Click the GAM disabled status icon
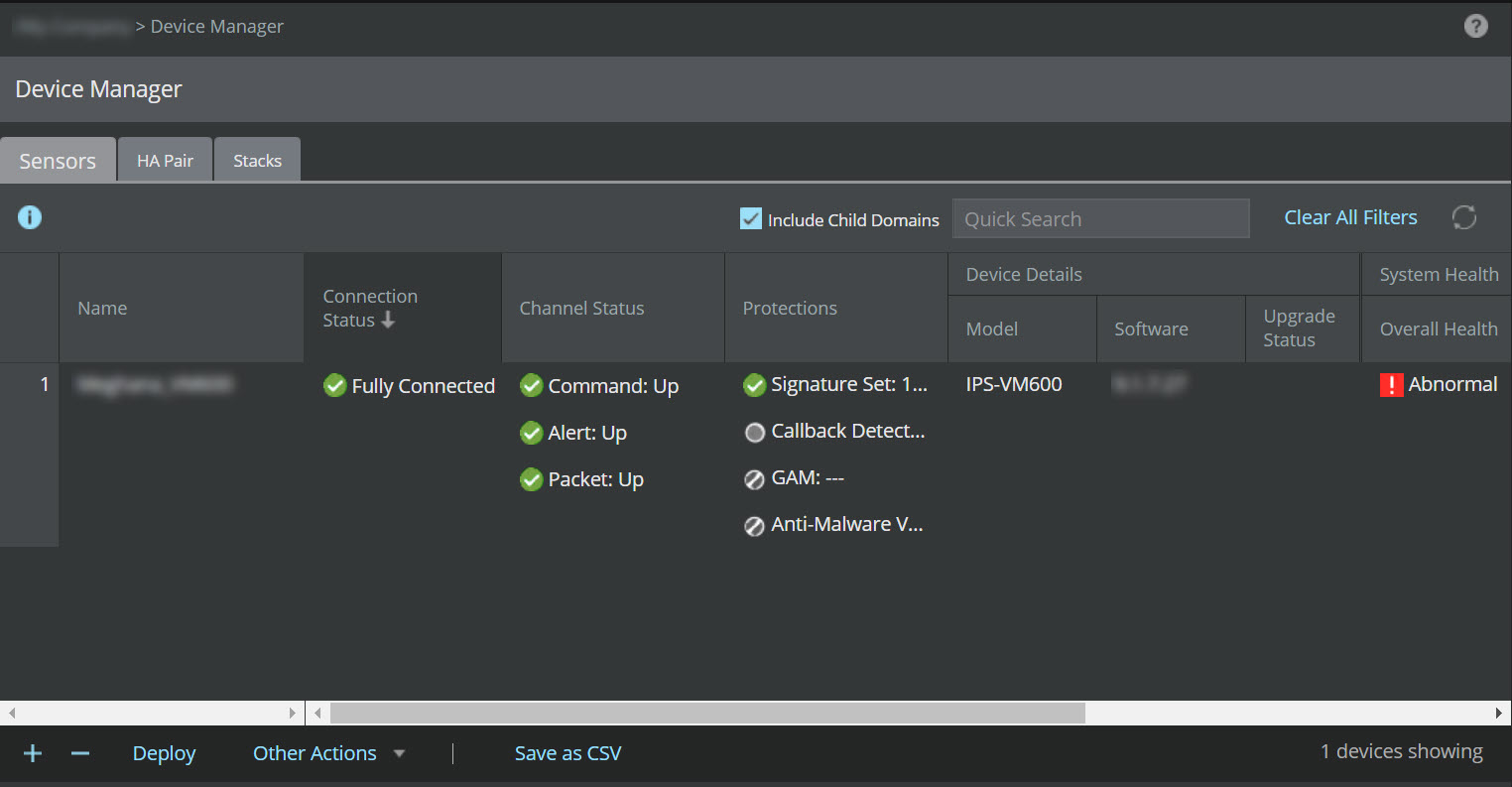The image size is (1512, 787). [x=755, y=478]
